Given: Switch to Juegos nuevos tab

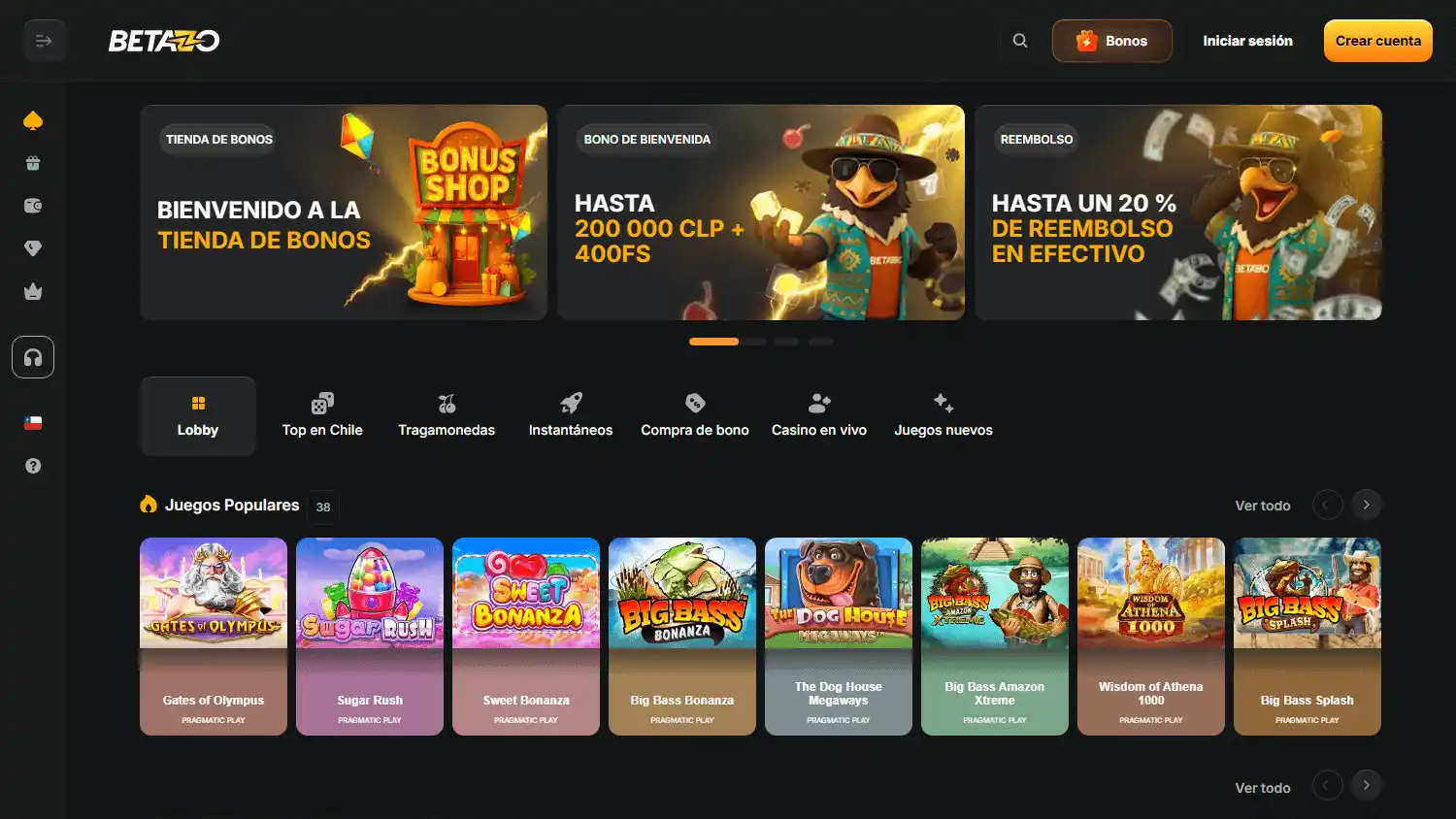Looking at the screenshot, I should point(943,416).
